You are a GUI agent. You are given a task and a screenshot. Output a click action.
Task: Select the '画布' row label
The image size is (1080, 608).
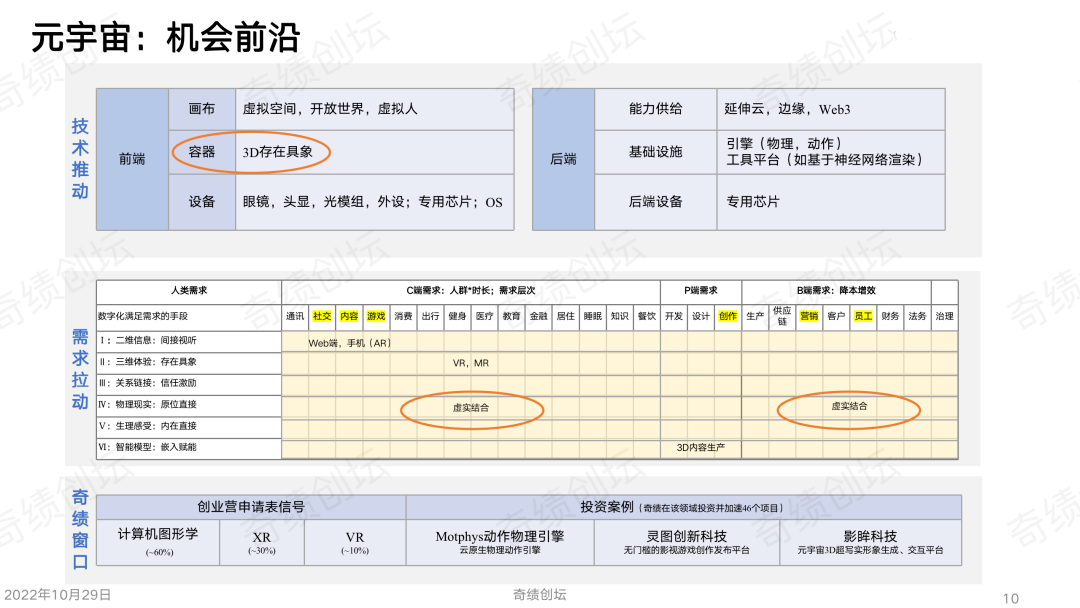[202, 109]
